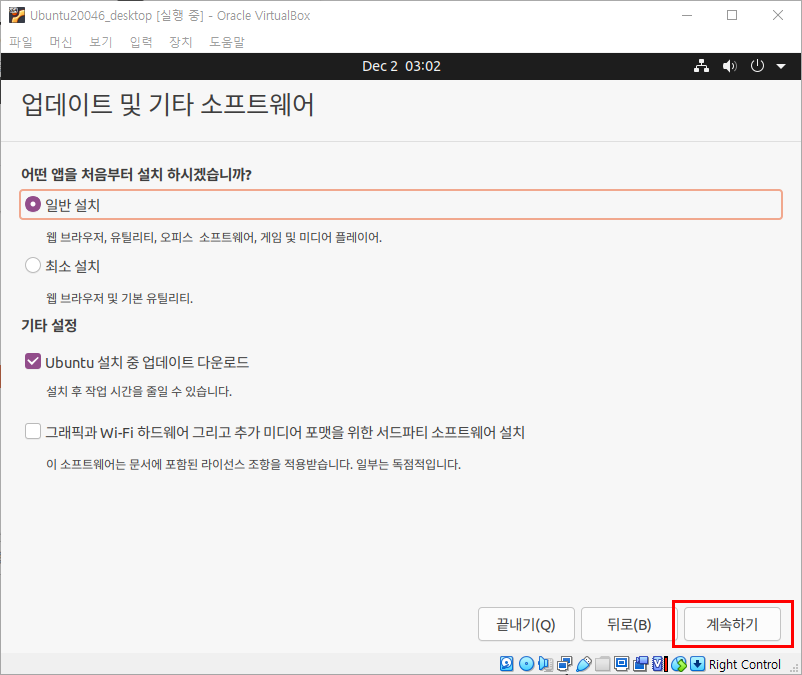
Task: Click the hard disk activity icon in VirtualBox status bar
Action: (506, 664)
